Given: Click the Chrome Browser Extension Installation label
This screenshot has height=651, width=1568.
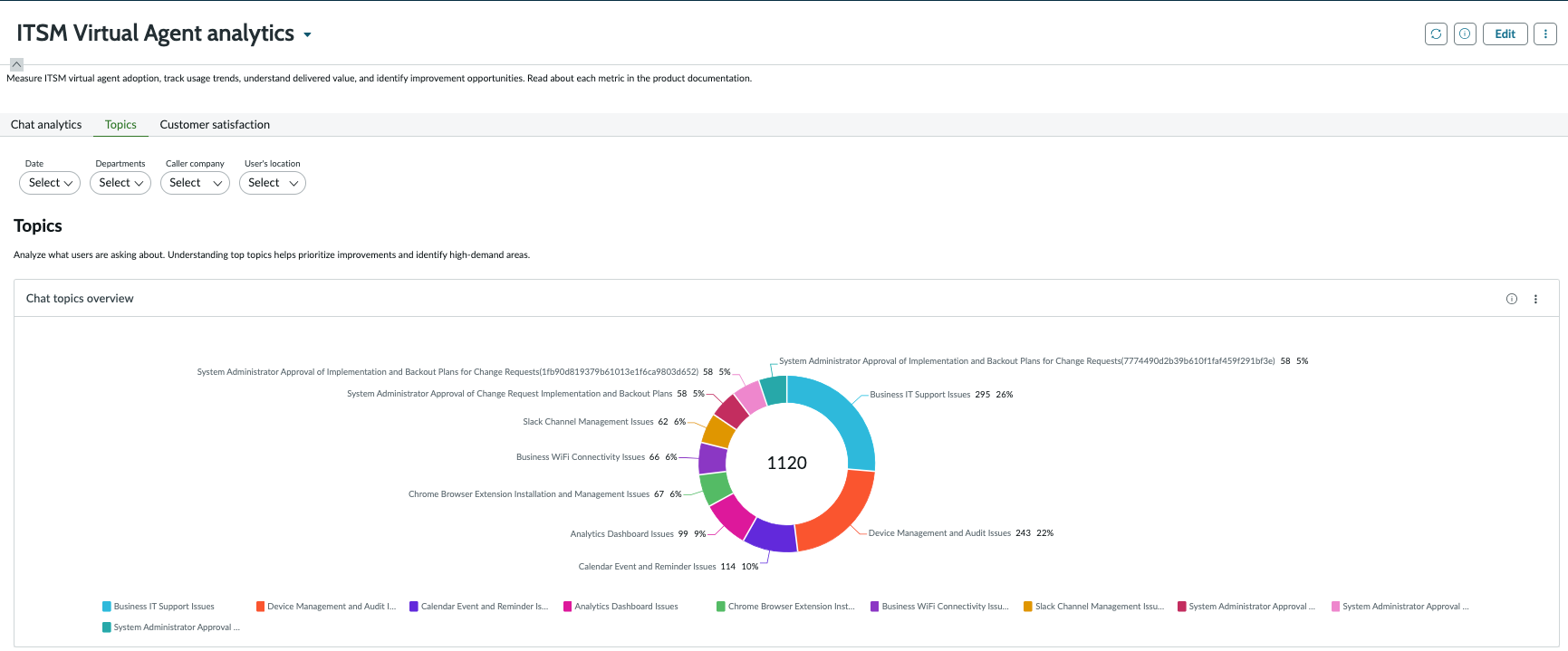Looking at the screenshot, I should (x=545, y=494).
